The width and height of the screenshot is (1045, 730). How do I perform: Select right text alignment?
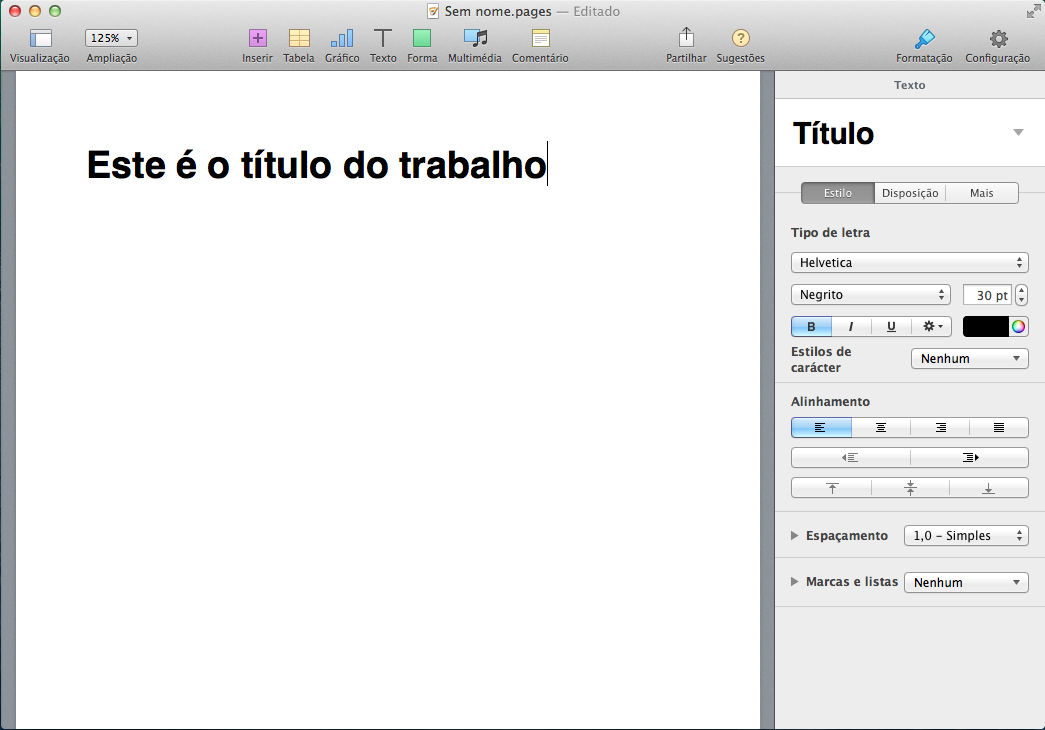940,427
